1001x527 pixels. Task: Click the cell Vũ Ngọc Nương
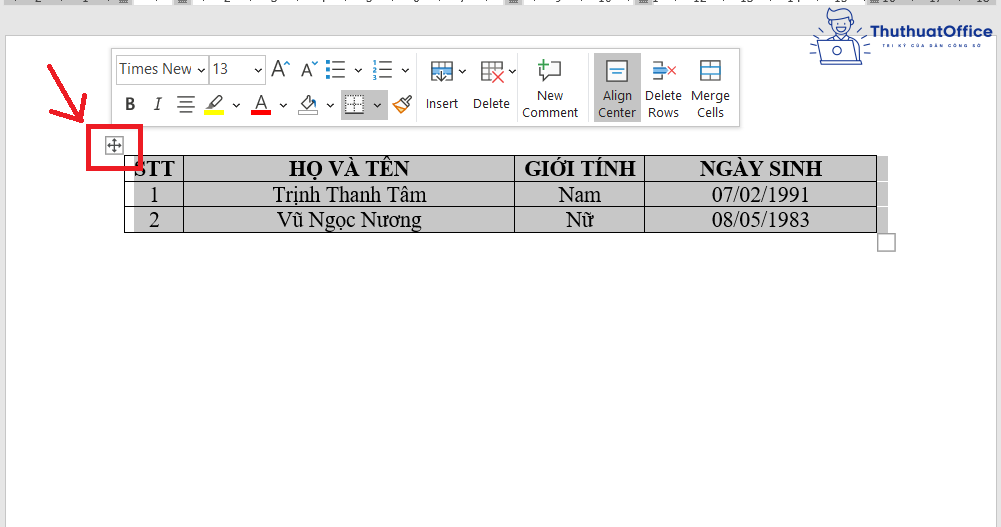349,220
